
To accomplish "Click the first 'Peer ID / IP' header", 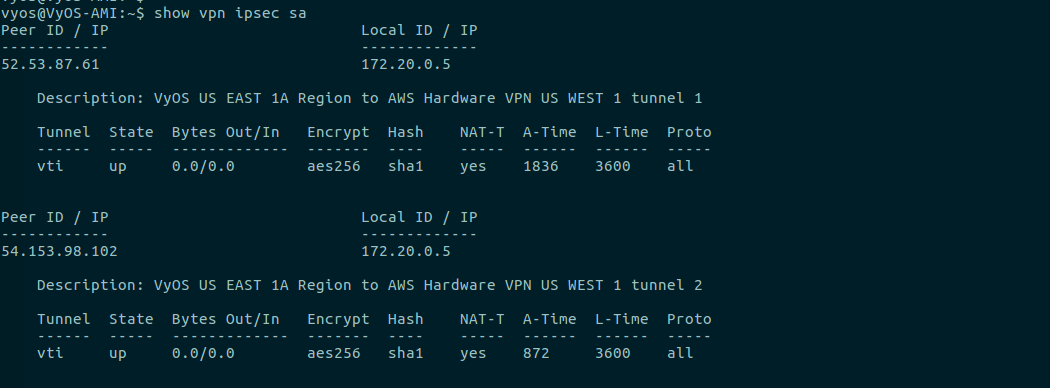I will click(55, 30).
